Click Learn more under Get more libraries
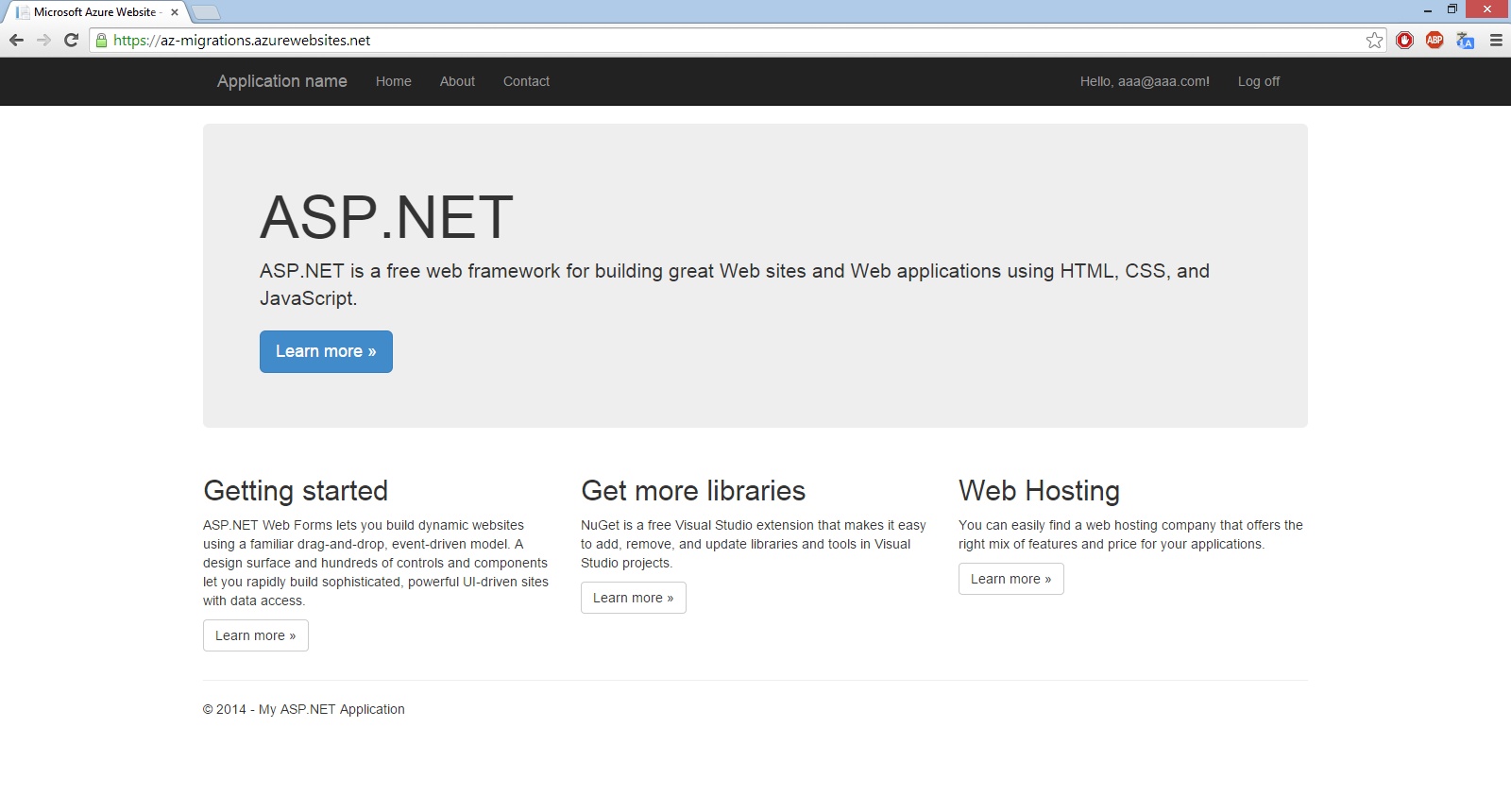This screenshot has width=1511, height=812. point(634,598)
